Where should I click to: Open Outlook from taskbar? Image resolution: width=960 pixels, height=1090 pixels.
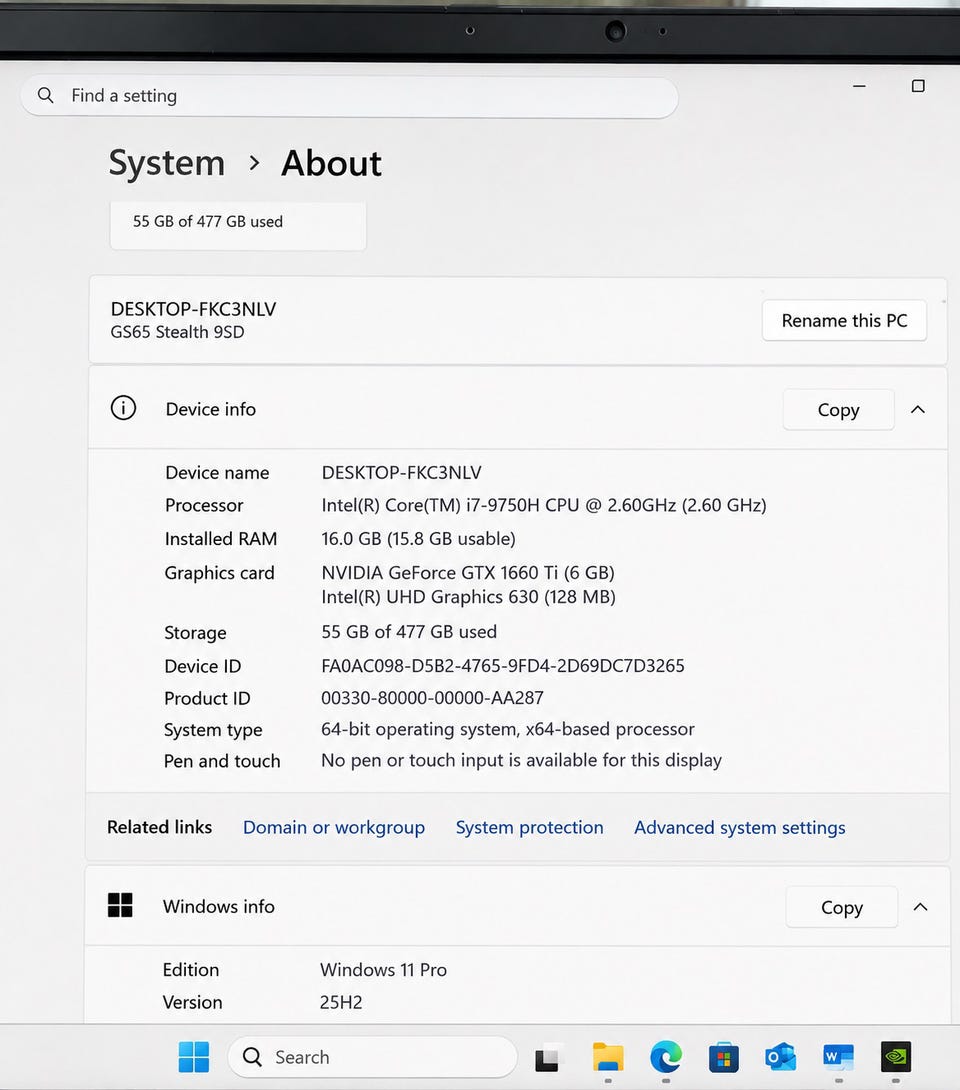click(x=781, y=1057)
